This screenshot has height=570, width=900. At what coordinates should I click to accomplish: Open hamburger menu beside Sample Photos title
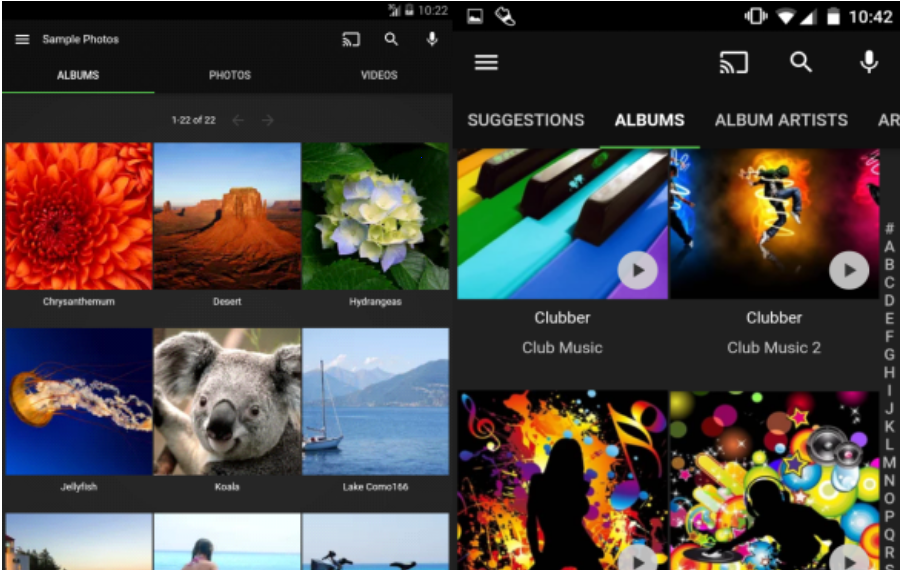pos(22,40)
